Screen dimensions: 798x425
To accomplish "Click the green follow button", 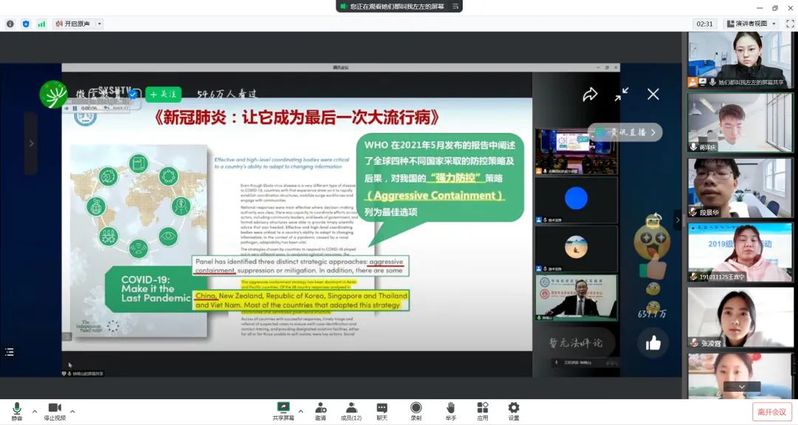I will click(x=163, y=95).
